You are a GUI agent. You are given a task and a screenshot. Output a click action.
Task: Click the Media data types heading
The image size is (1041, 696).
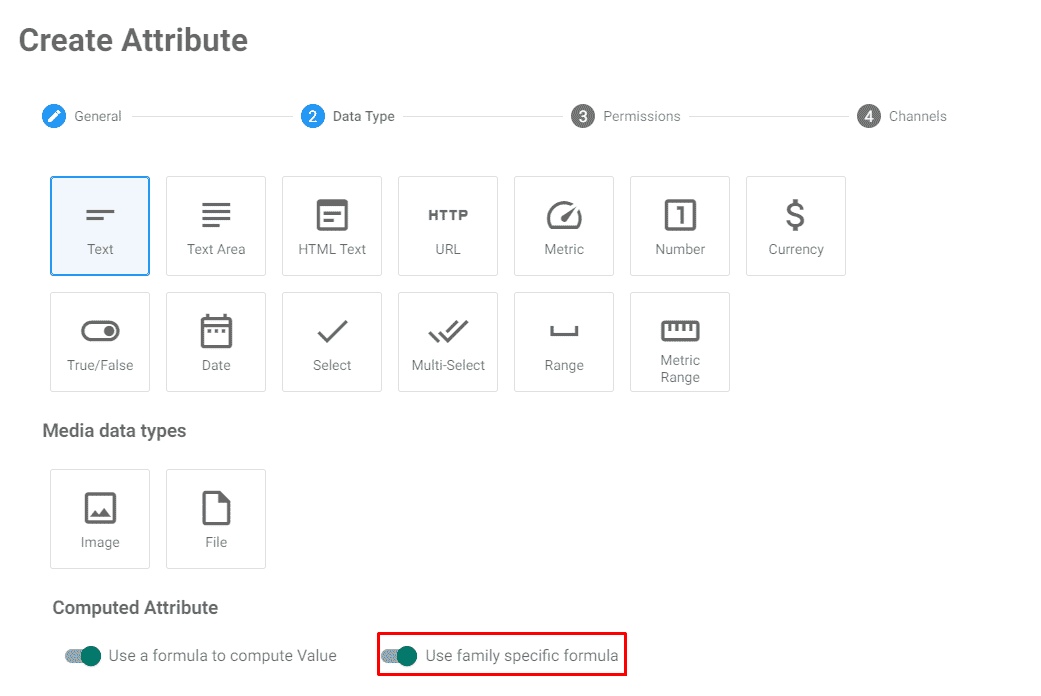click(114, 431)
